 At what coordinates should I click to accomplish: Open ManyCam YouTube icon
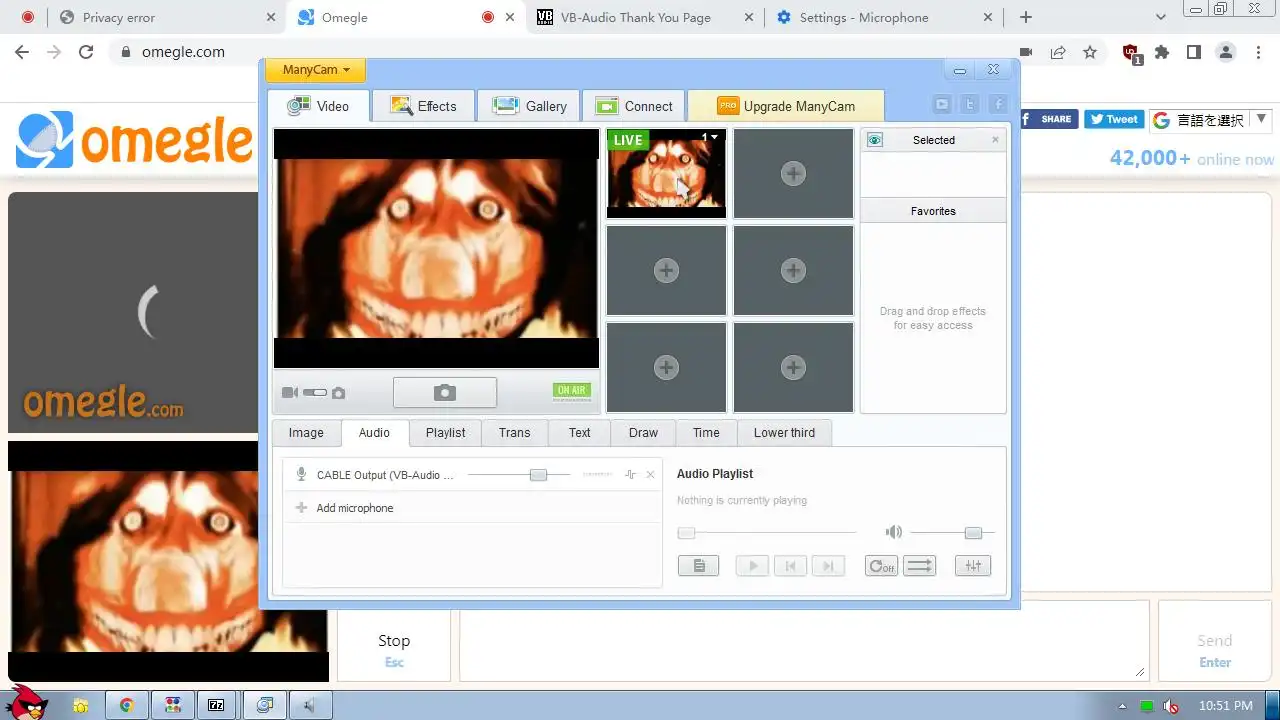pos(942,104)
